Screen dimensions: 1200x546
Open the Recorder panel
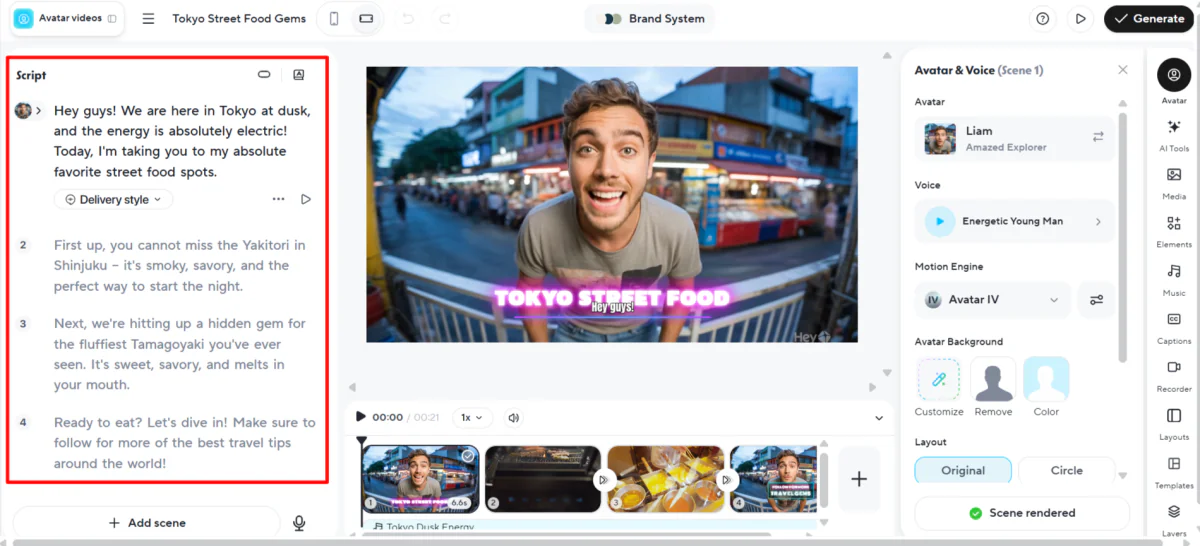pyautogui.click(x=1173, y=373)
